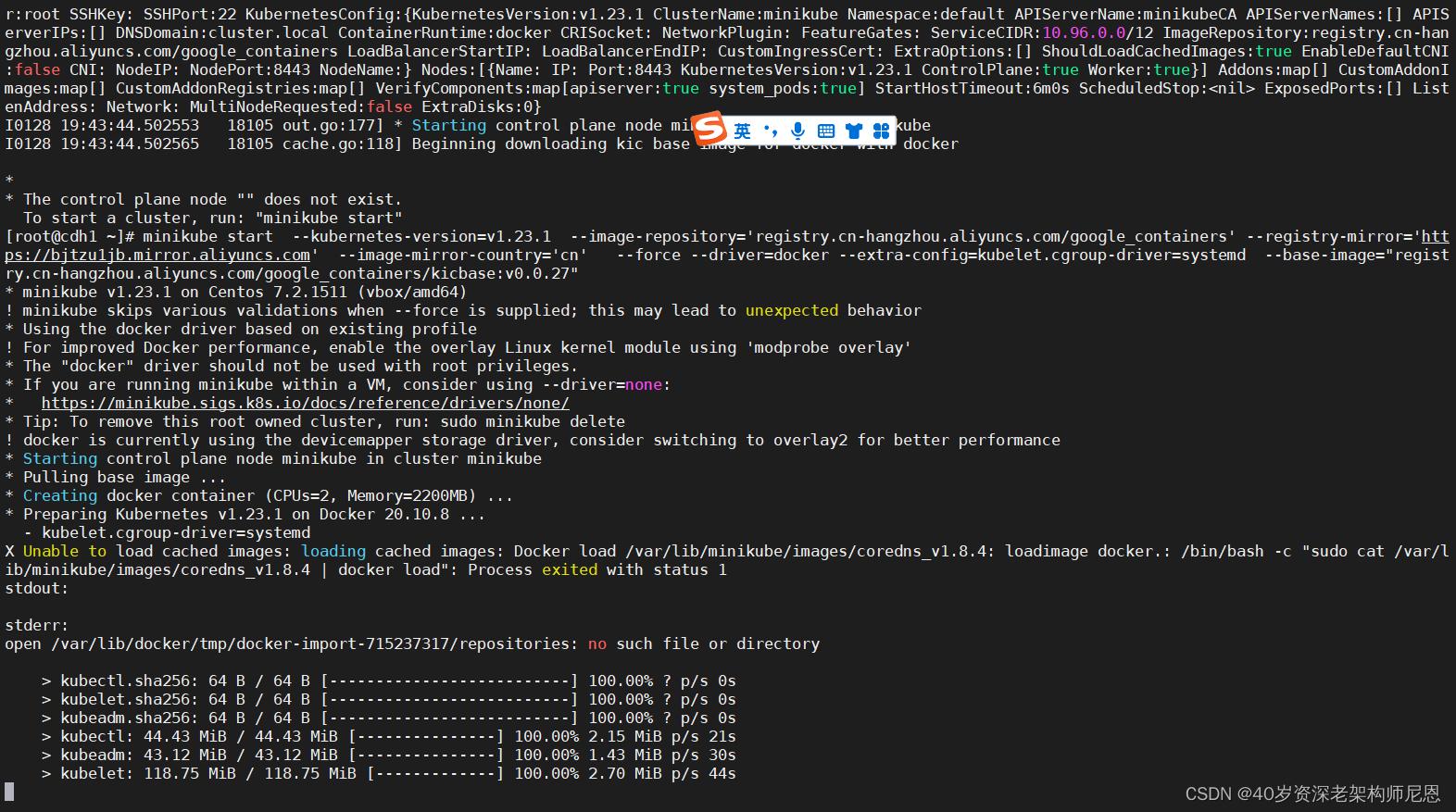The width and height of the screenshot is (1456, 812).
Task: Click the kubeadm download progress bar
Action: 425,755
